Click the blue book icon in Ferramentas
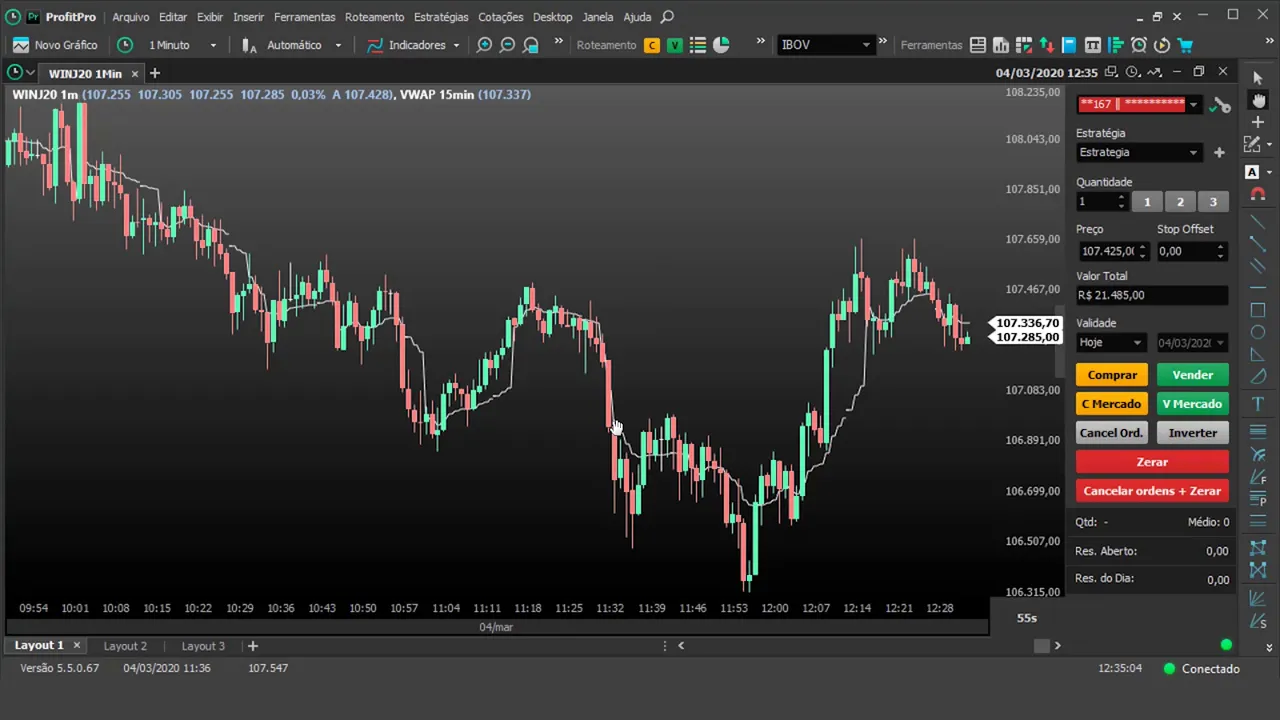The height and width of the screenshot is (720, 1280). [x=1069, y=45]
